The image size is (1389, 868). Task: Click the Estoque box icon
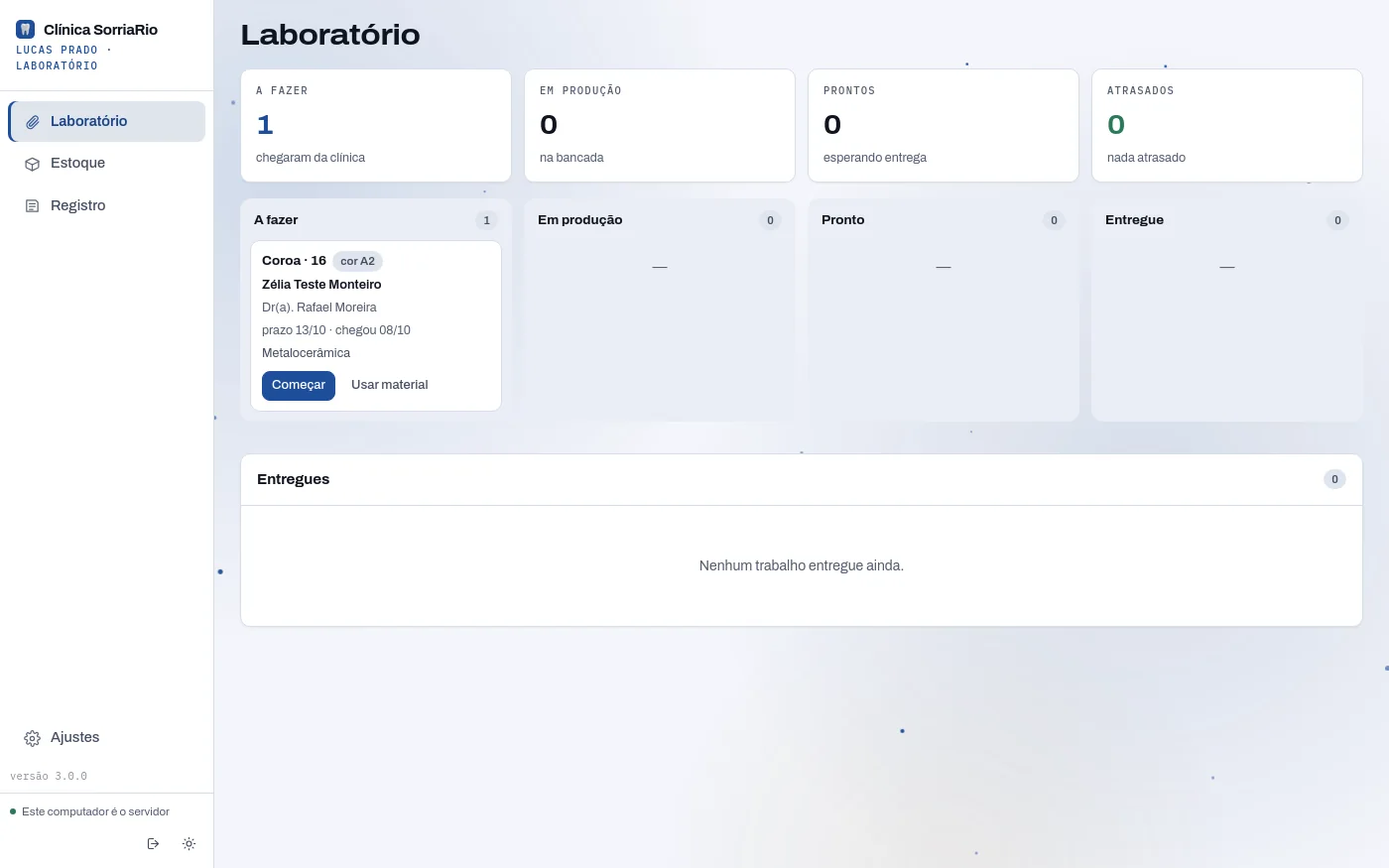(32, 164)
